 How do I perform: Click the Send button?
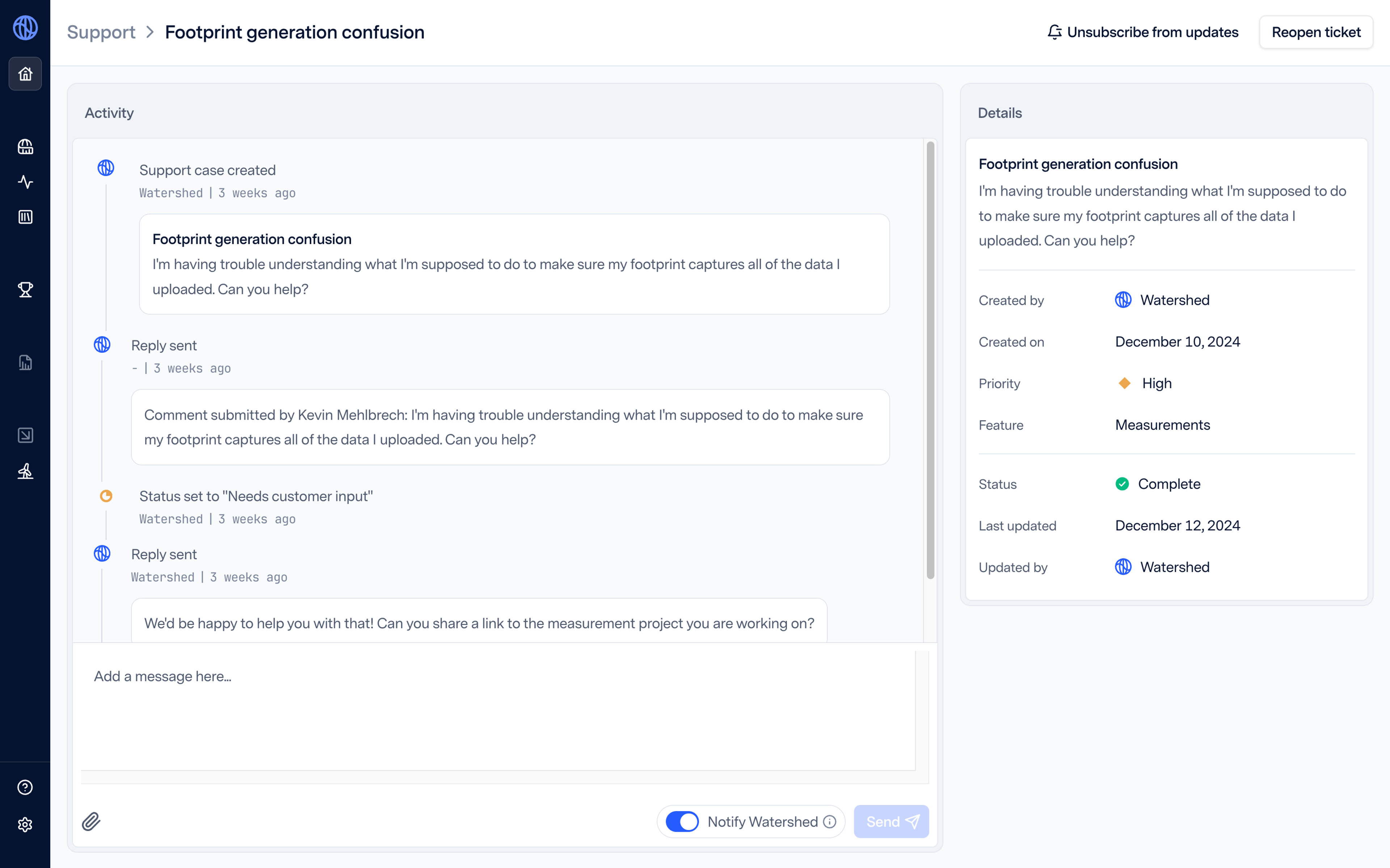(x=891, y=821)
